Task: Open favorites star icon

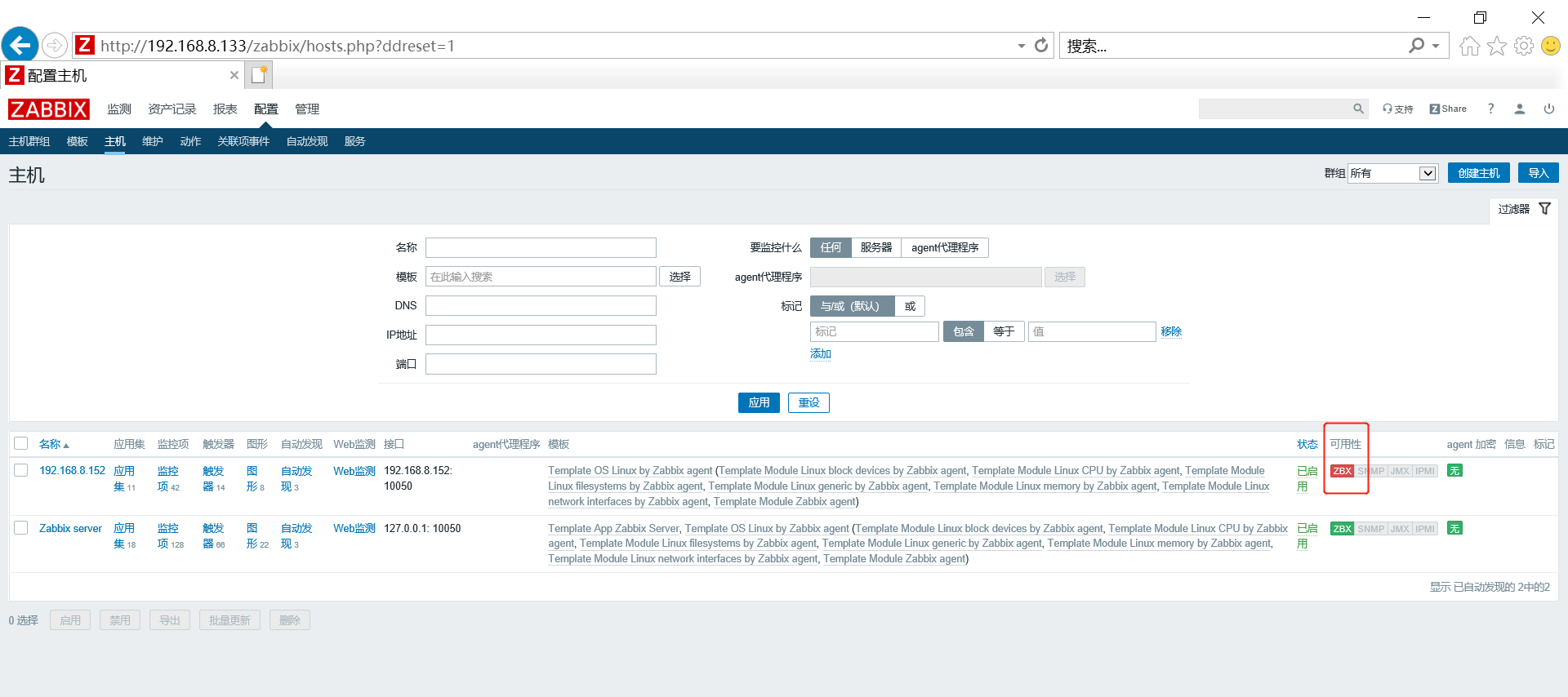Action: 1496,46
